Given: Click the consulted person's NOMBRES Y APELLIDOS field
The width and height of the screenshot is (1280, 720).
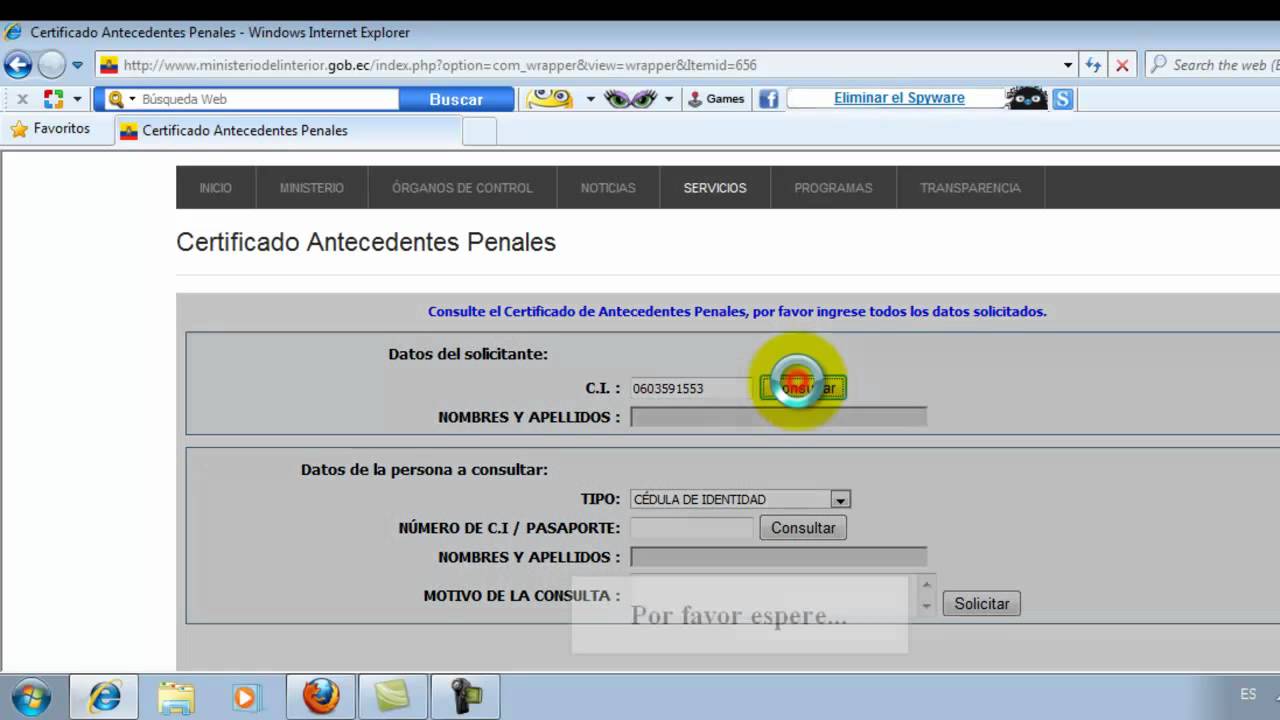Looking at the screenshot, I should click(778, 557).
